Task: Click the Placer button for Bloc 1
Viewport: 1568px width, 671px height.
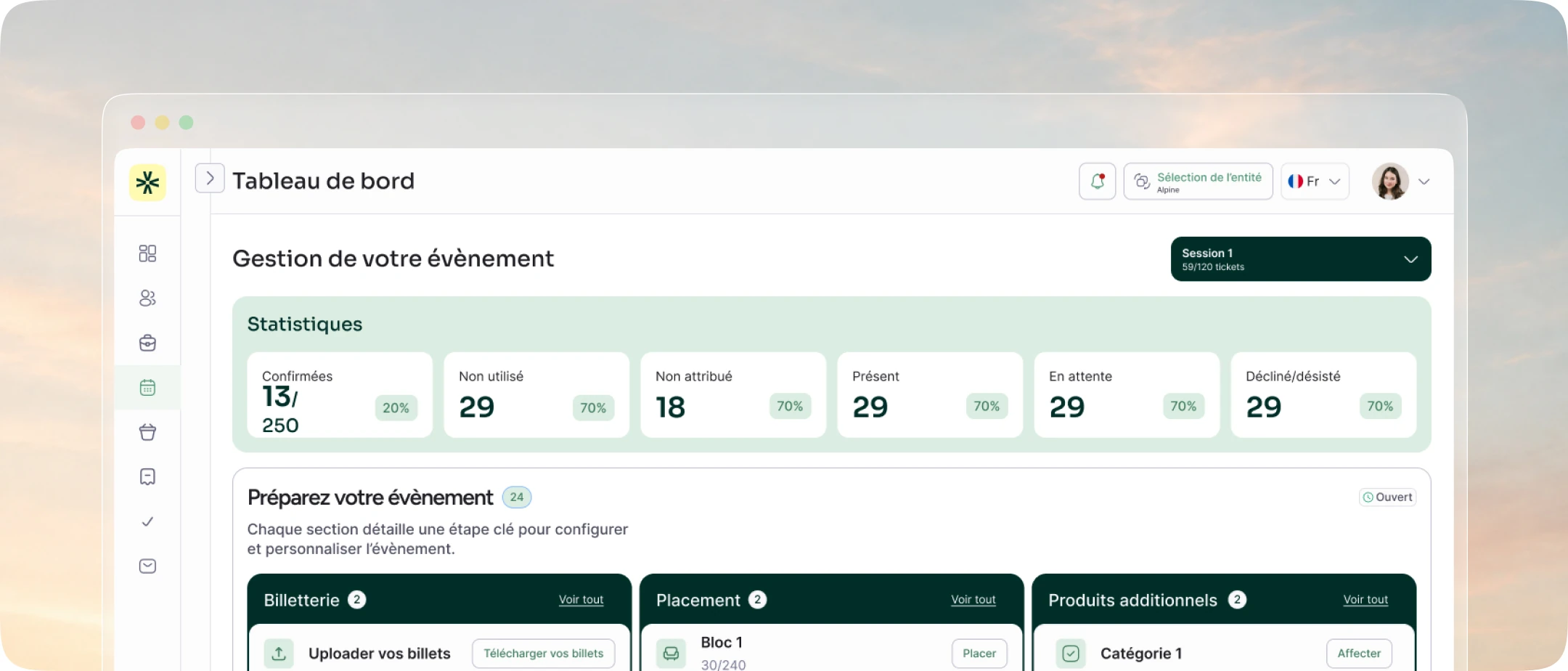Action: (x=979, y=654)
